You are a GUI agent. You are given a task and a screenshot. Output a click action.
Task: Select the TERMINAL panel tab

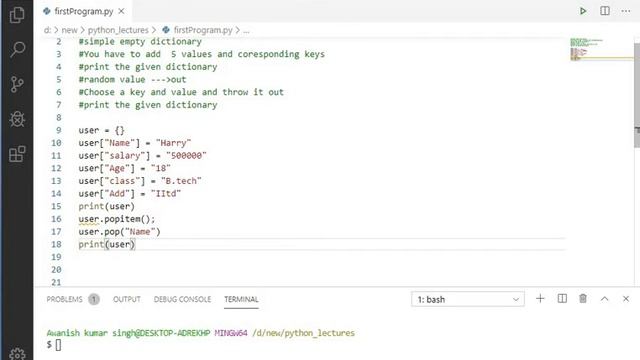(x=241, y=299)
